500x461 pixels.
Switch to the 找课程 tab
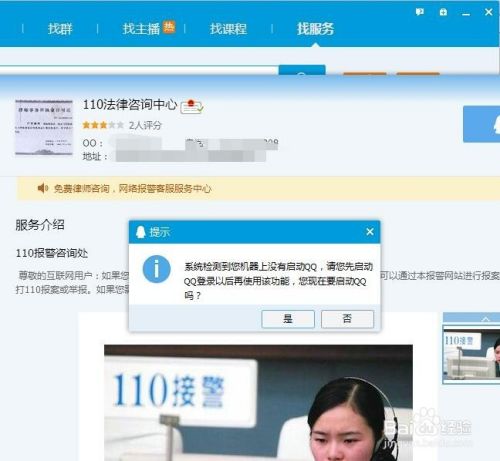tap(228, 29)
